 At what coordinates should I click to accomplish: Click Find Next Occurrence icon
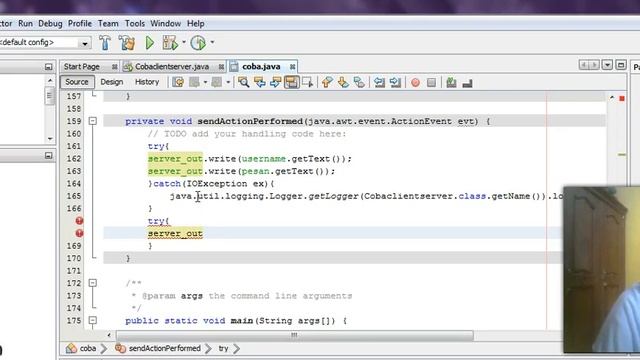tap(276, 82)
